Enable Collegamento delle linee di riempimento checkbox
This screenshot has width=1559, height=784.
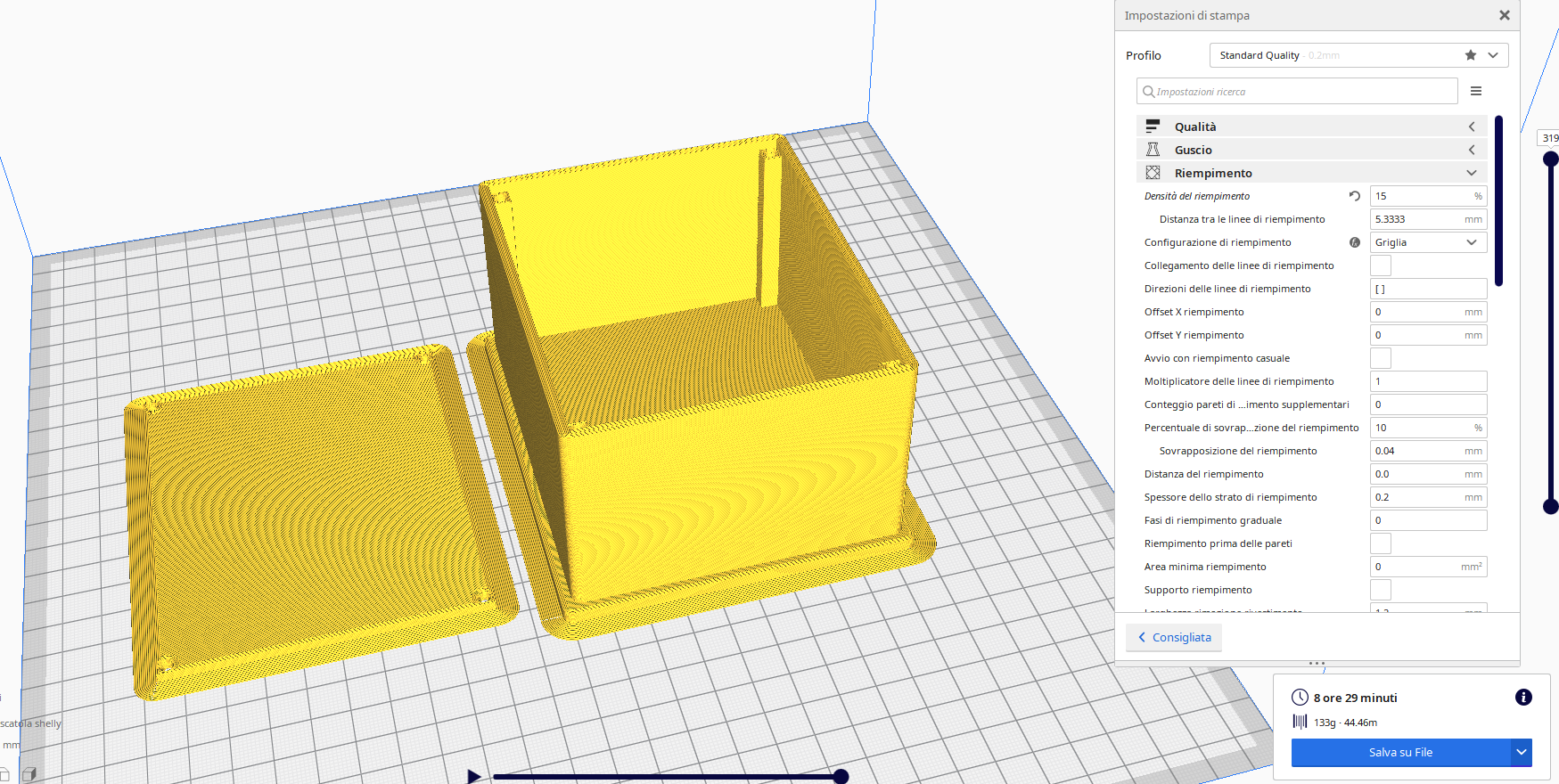tap(1380, 265)
